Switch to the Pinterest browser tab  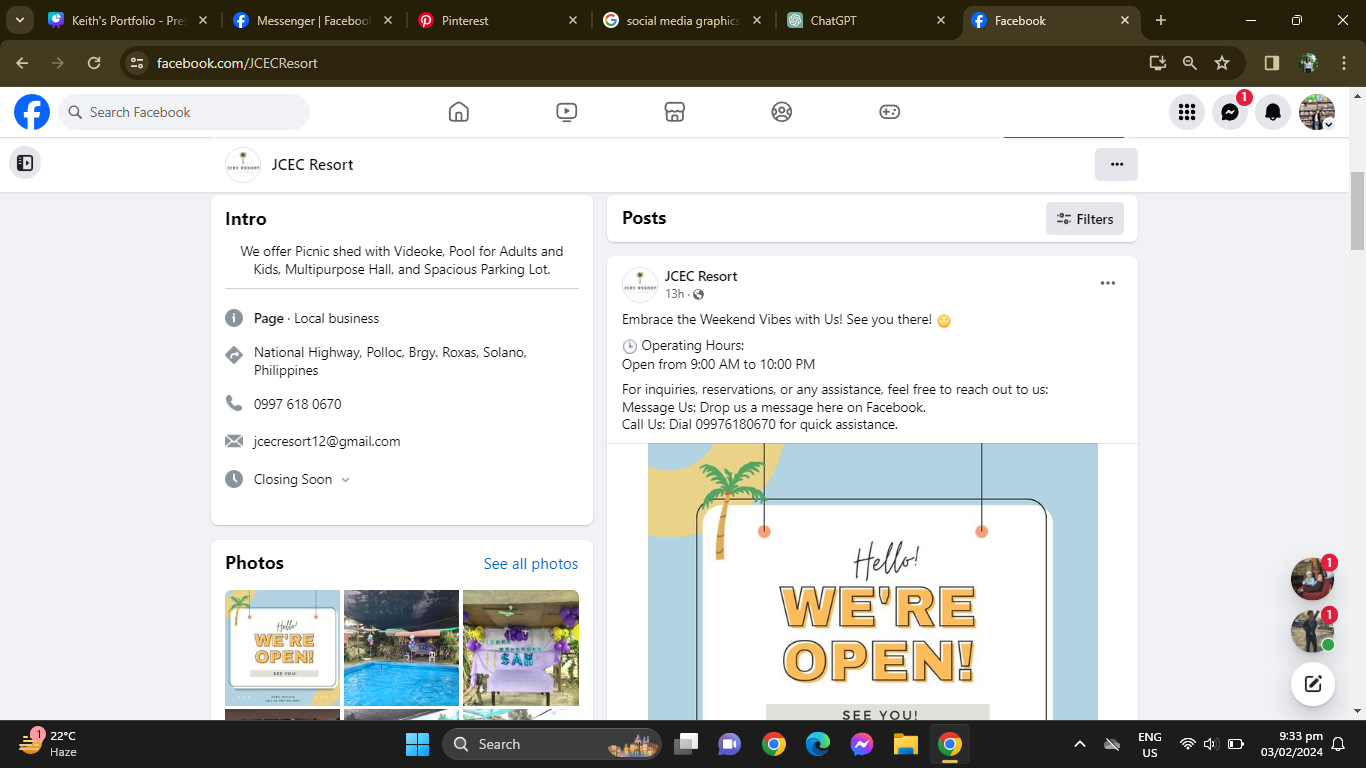497,20
